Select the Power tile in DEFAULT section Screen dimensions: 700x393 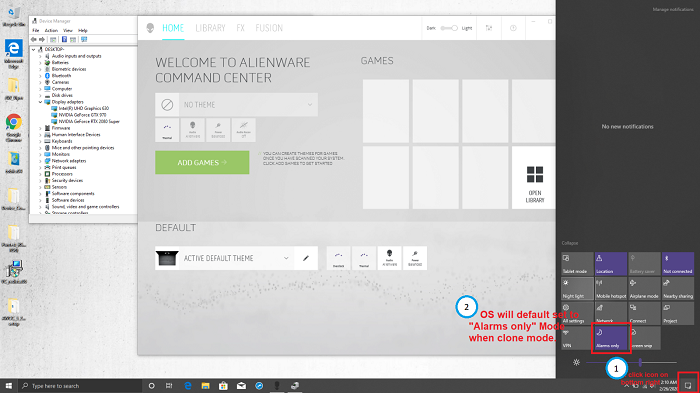click(x=415, y=258)
